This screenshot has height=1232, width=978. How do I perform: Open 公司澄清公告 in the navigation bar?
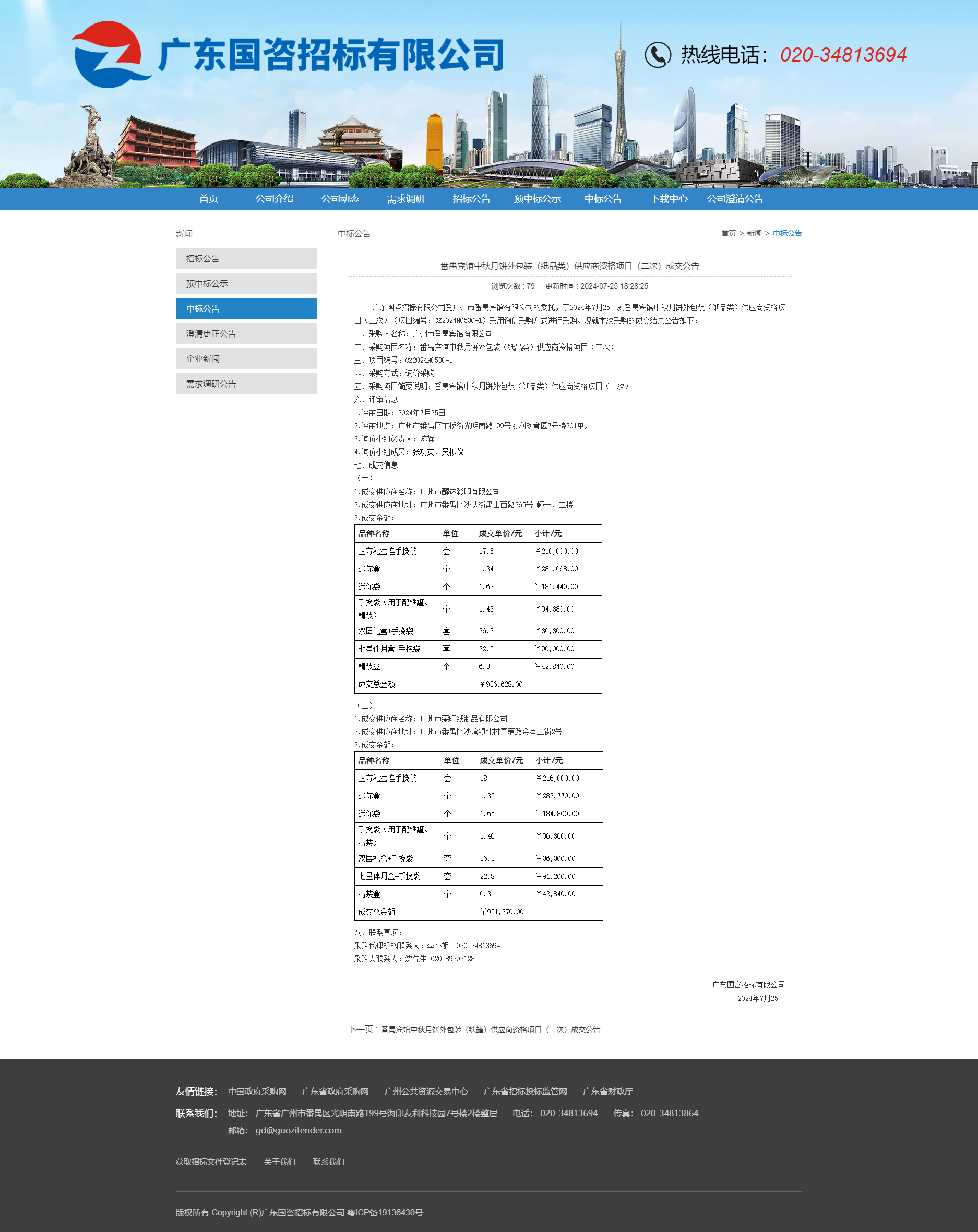pyautogui.click(x=735, y=199)
